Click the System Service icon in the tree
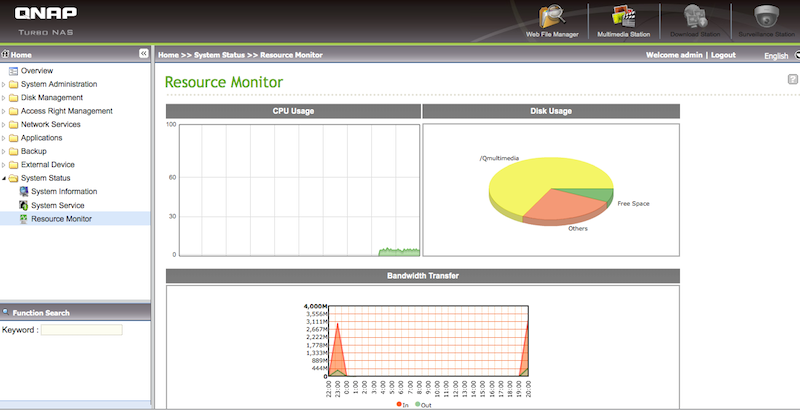The height and width of the screenshot is (410, 800). pyautogui.click(x=25, y=205)
